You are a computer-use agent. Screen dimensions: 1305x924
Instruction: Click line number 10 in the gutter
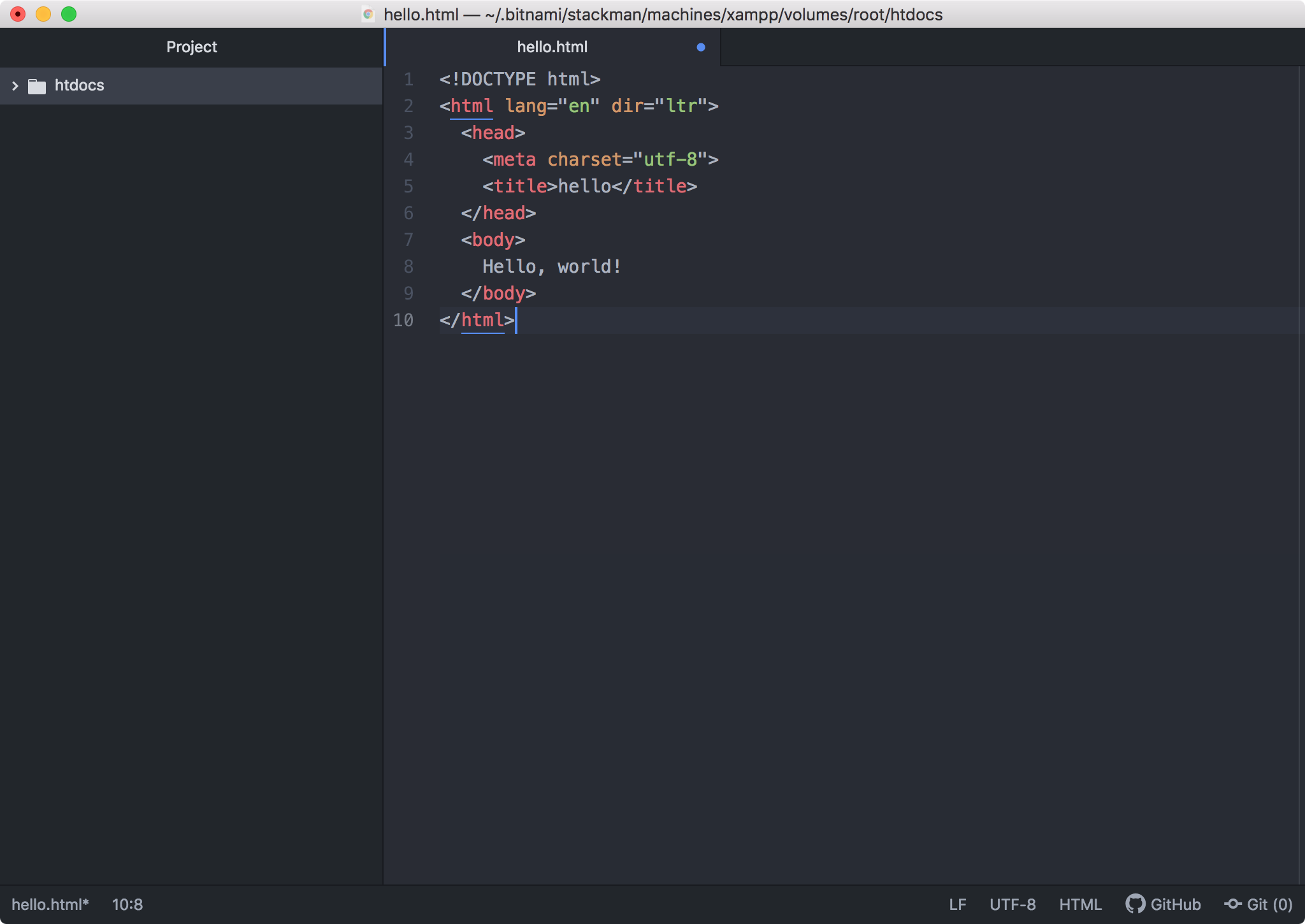pos(403,320)
